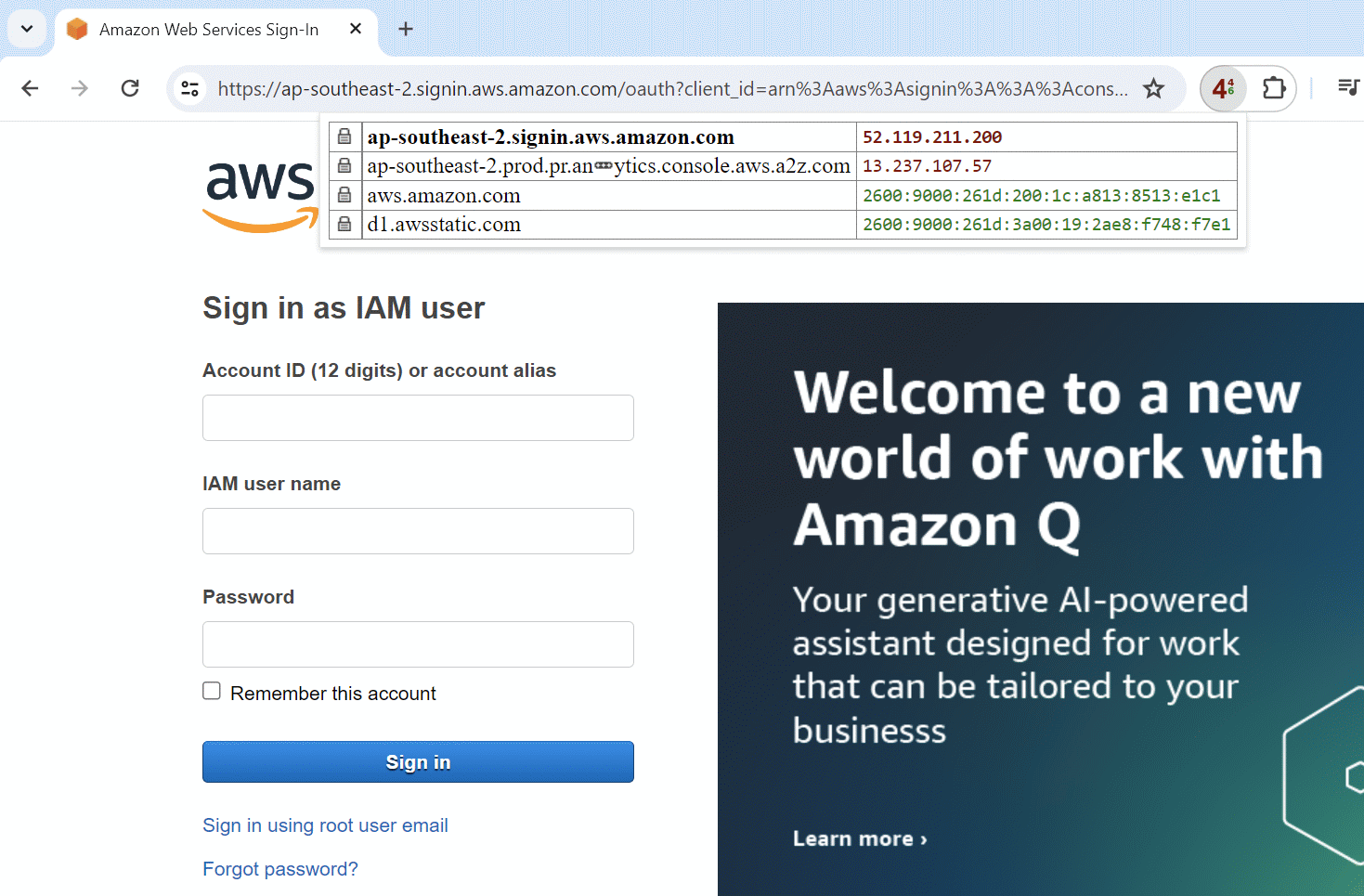The image size is (1364, 896).
Task: Open the IPv4/IPv6 indicator extension icon
Action: (x=1224, y=88)
